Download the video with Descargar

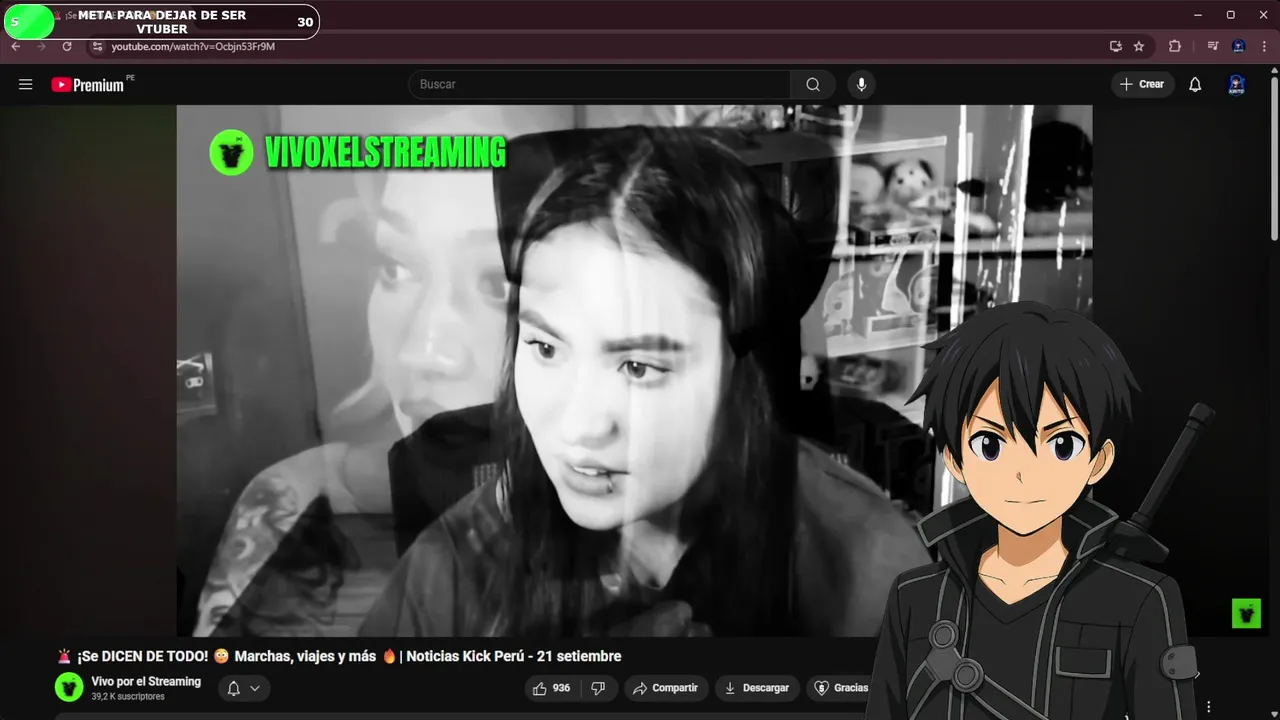(x=756, y=688)
